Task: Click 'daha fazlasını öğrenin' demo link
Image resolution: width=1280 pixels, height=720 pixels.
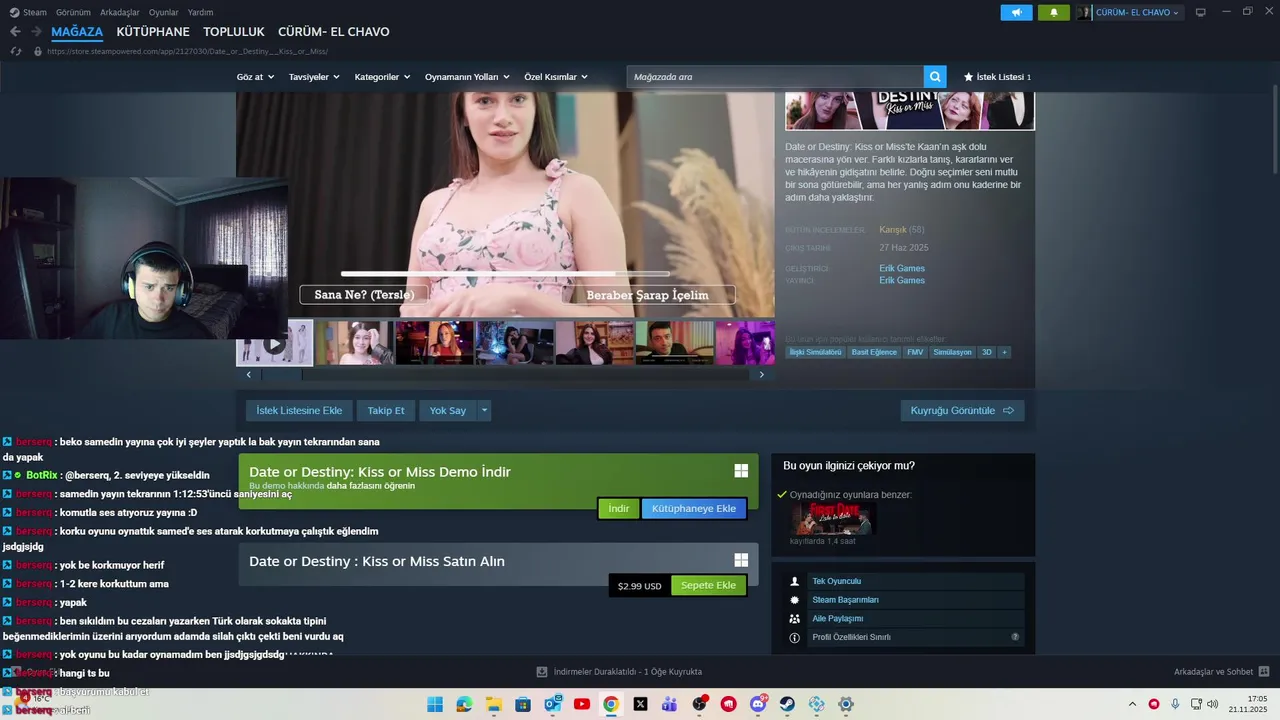Action: click(x=371, y=486)
